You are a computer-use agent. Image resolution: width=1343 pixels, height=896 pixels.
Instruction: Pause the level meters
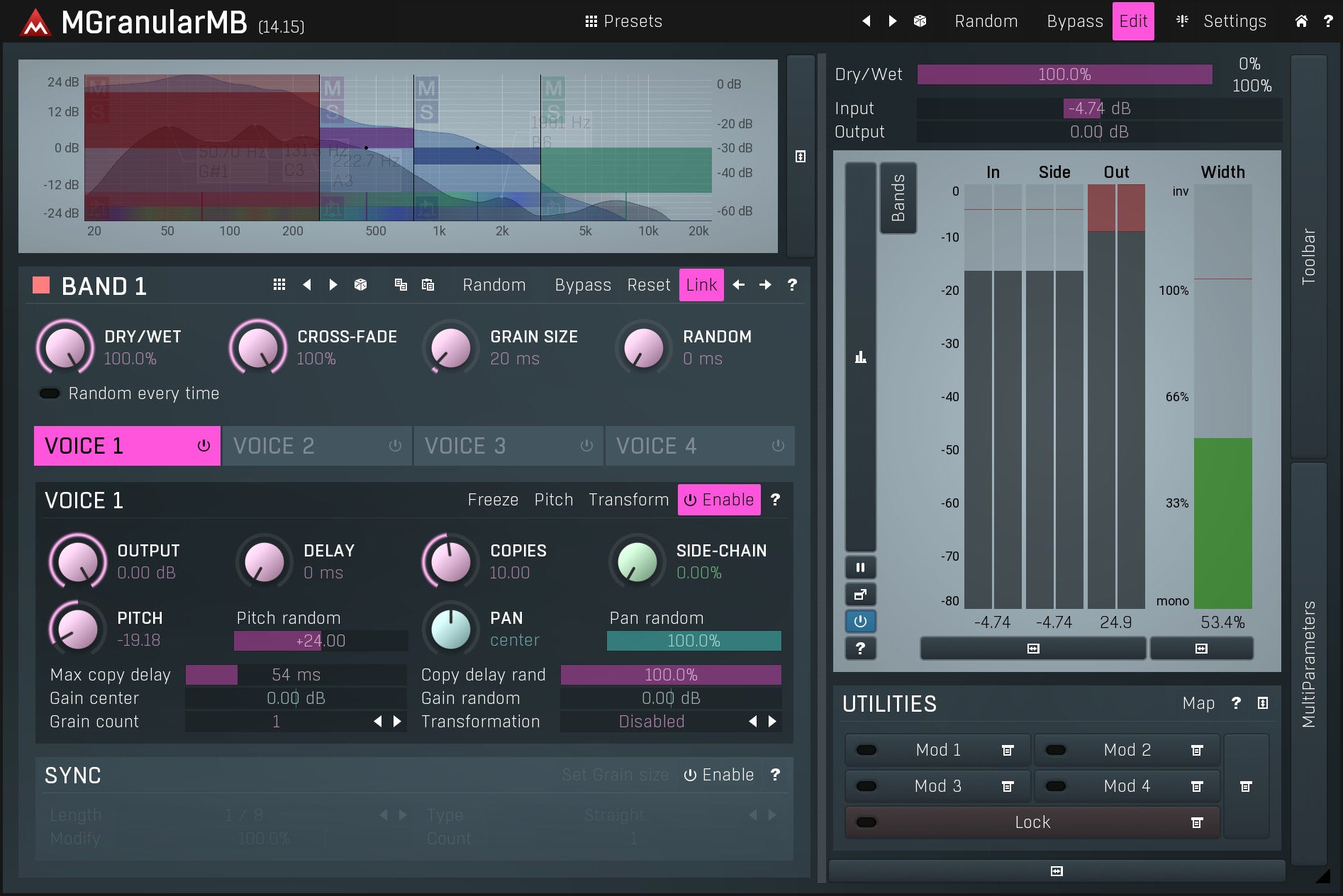coord(860,567)
